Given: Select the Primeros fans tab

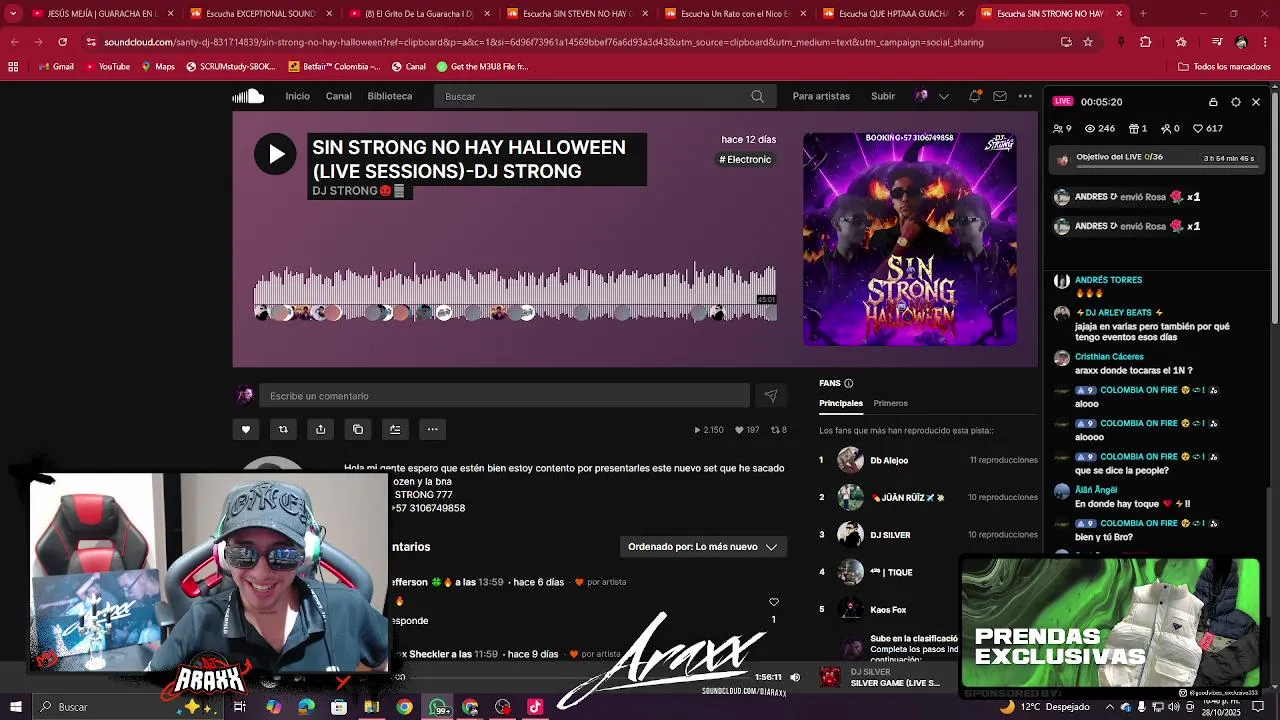Looking at the screenshot, I should [890, 403].
